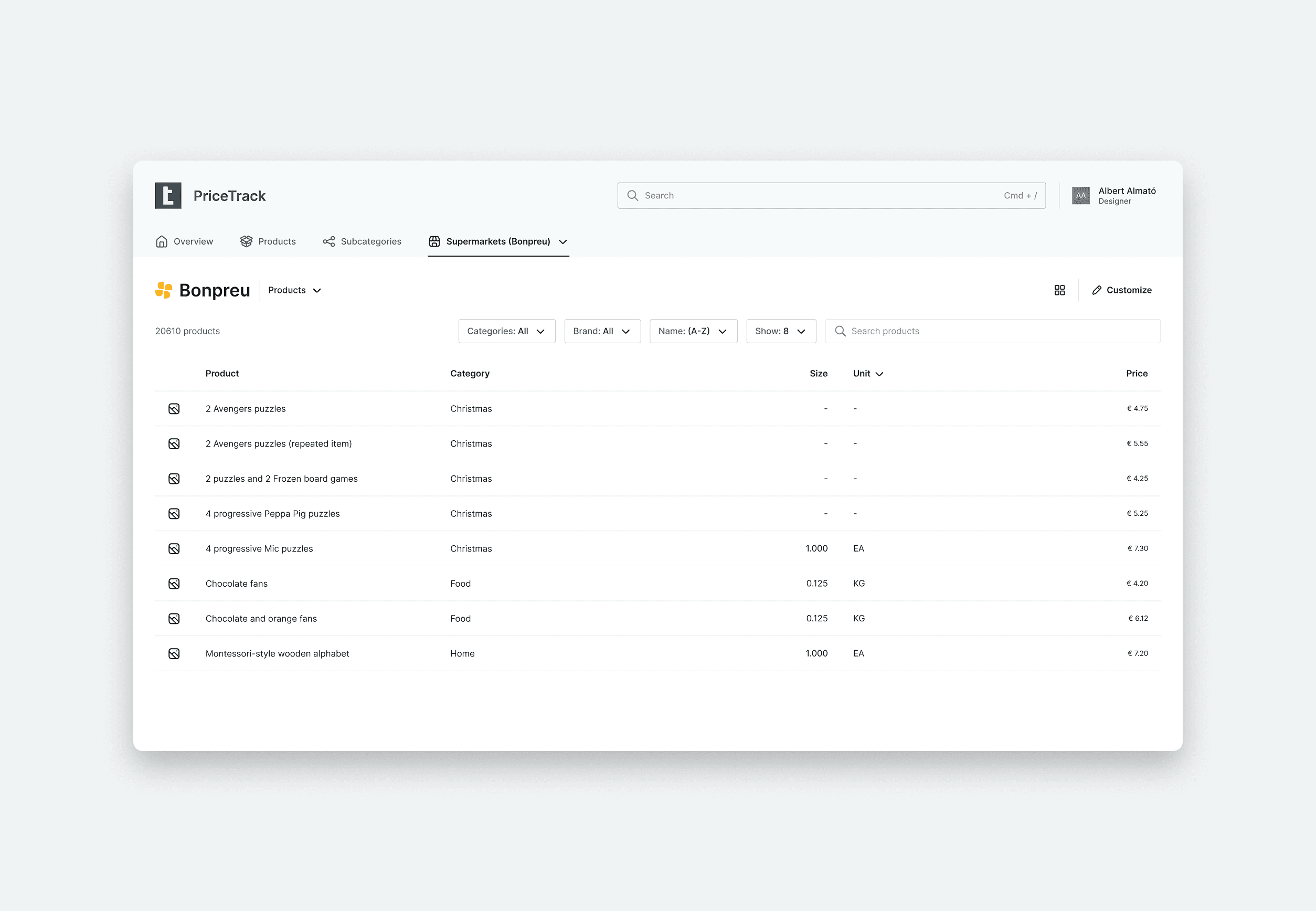
Task: Expand the Show: 8 dropdown
Action: [x=781, y=331]
